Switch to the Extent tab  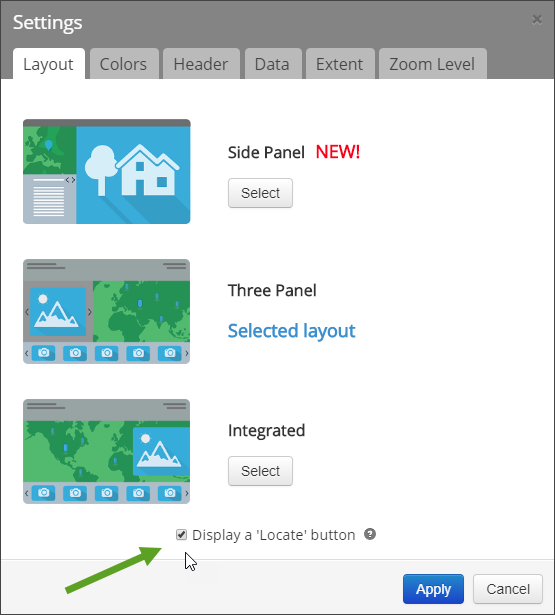(x=340, y=64)
